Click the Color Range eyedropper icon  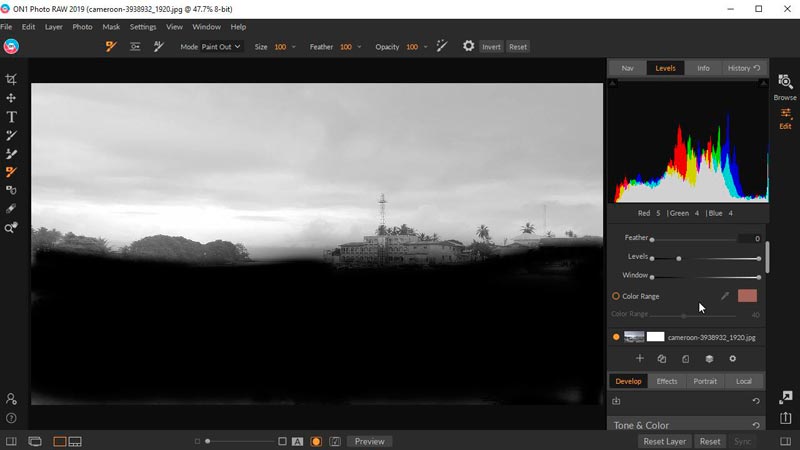point(726,296)
